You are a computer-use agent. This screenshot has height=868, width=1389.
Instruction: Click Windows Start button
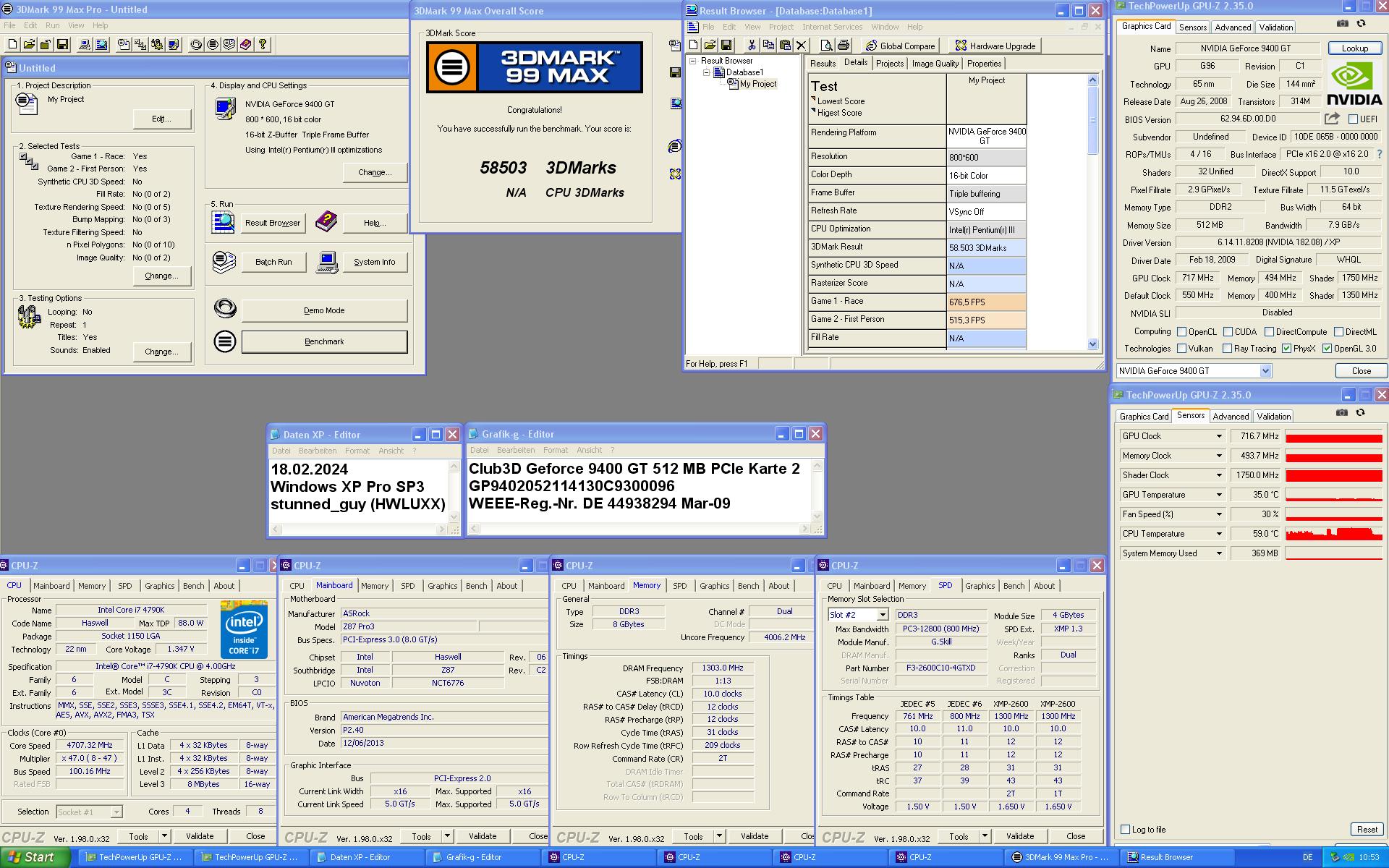pyautogui.click(x=35, y=857)
